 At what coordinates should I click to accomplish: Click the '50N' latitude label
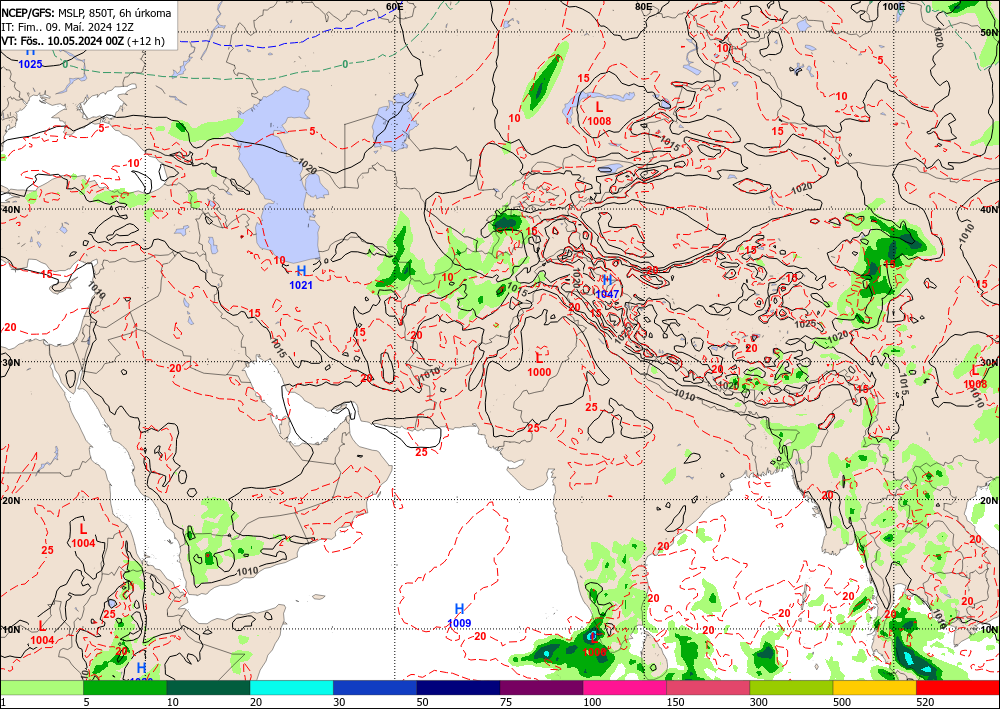[x=989, y=33]
